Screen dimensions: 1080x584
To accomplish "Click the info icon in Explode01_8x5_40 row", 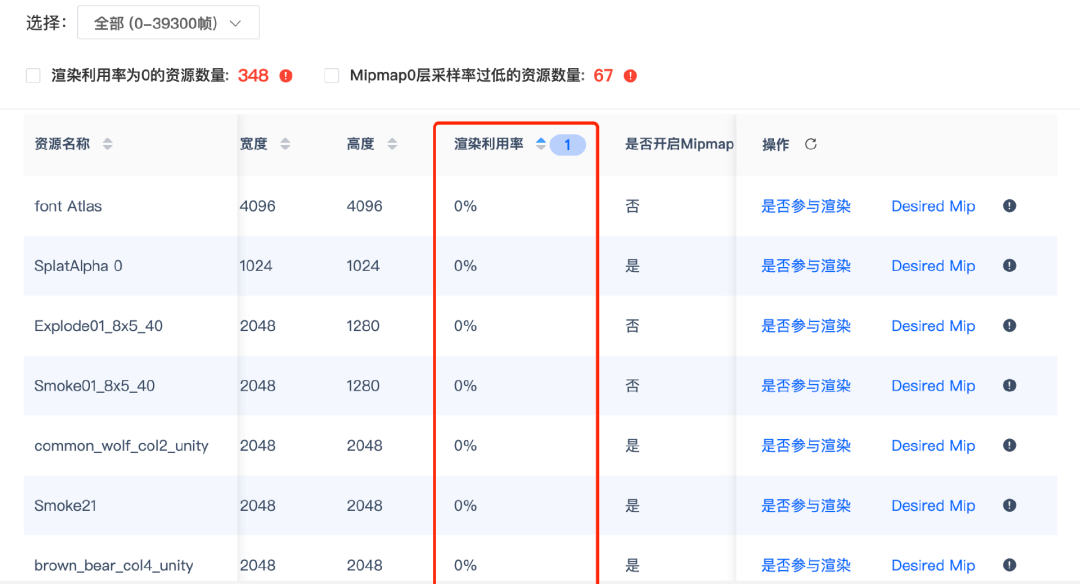I will pyautogui.click(x=1009, y=326).
